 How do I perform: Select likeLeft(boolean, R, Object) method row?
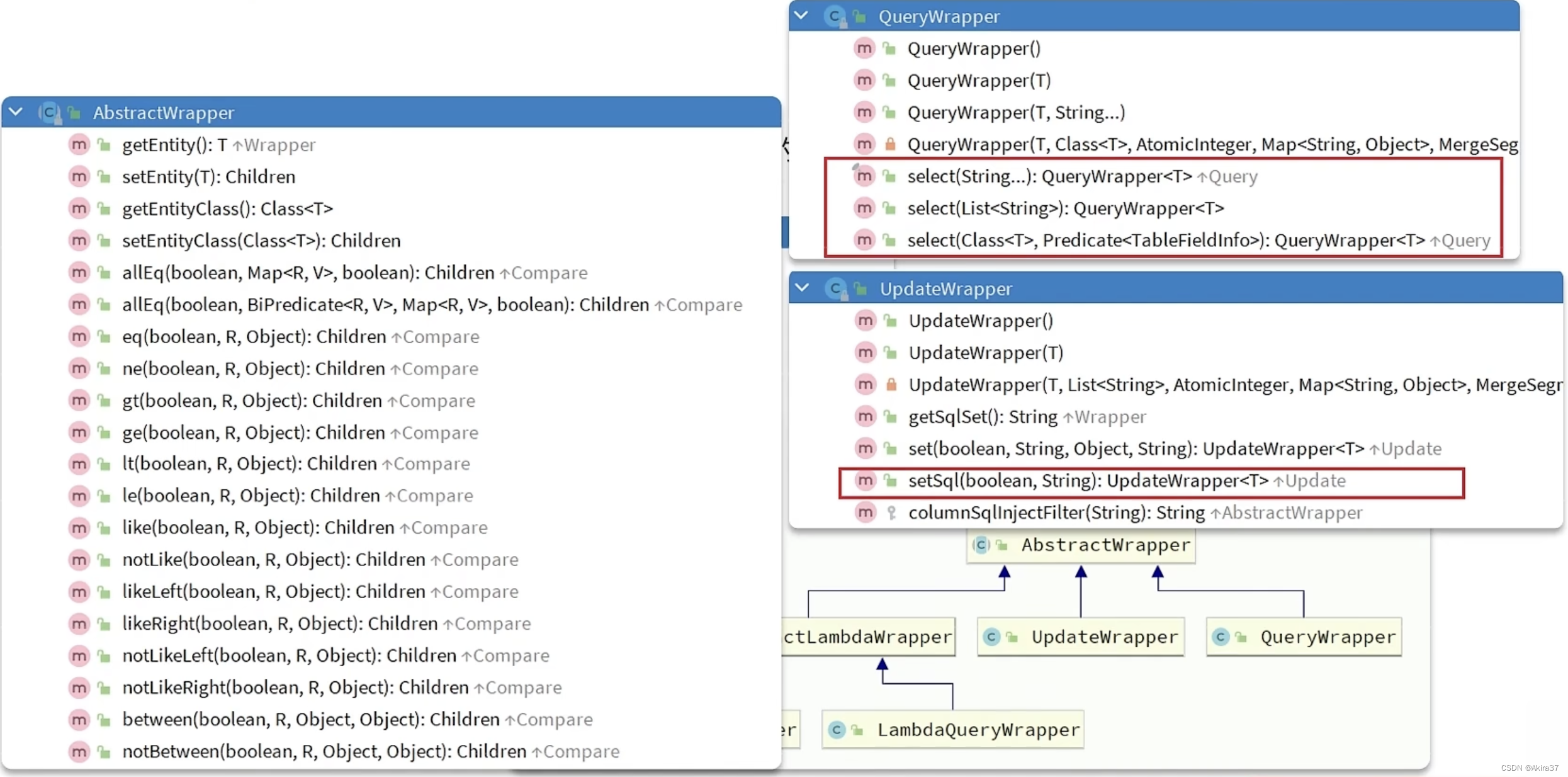click(x=392, y=592)
